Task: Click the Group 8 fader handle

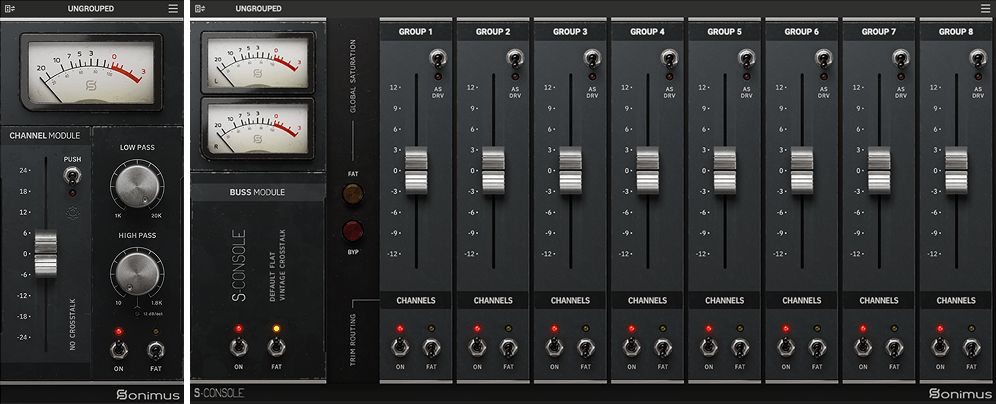Action: coord(957,170)
